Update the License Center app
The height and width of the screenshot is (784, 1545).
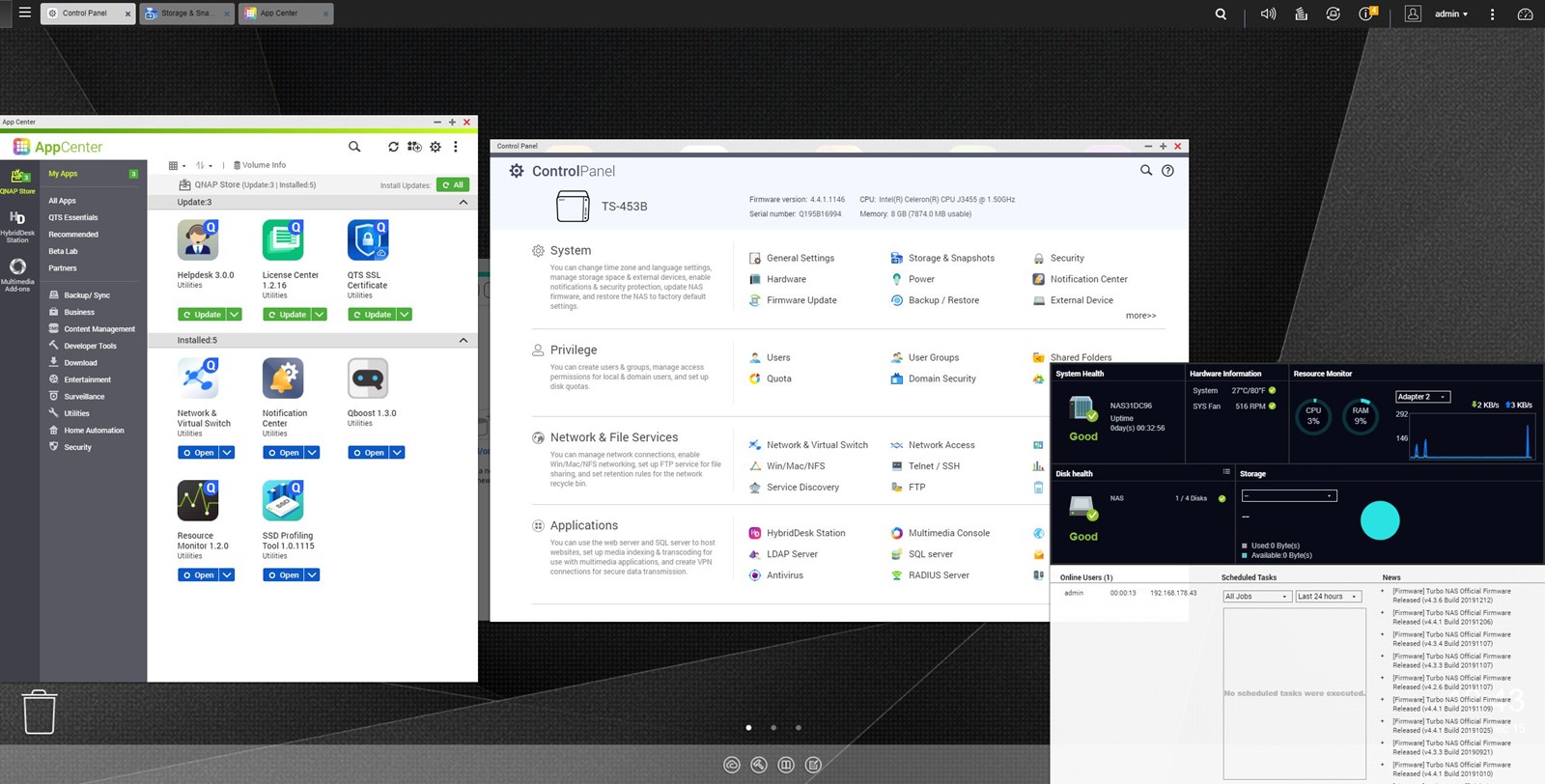[286, 314]
